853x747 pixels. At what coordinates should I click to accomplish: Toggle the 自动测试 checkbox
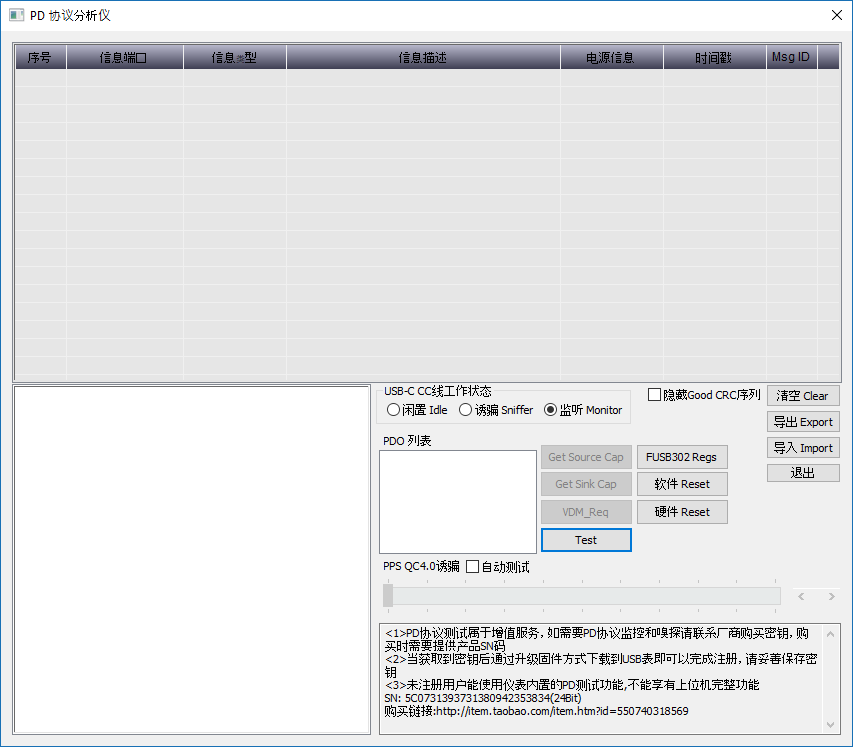pyautogui.click(x=473, y=567)
